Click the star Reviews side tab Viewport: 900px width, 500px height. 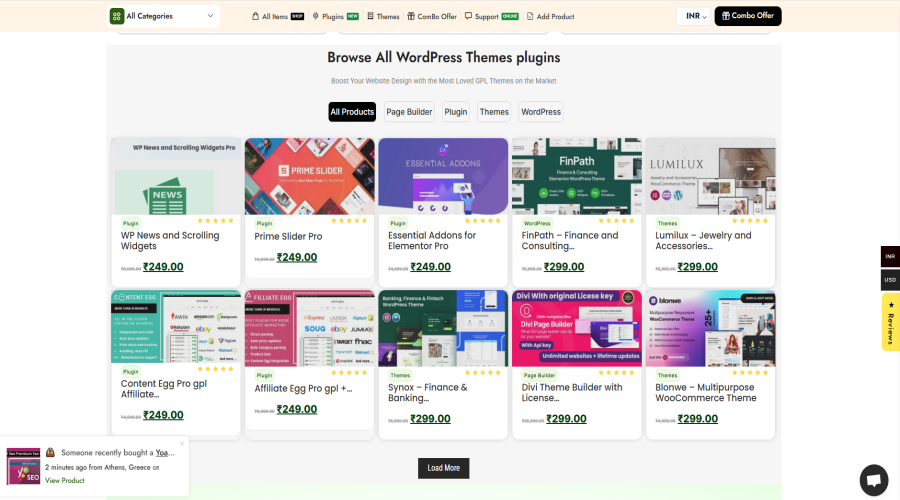pos(890,322)
